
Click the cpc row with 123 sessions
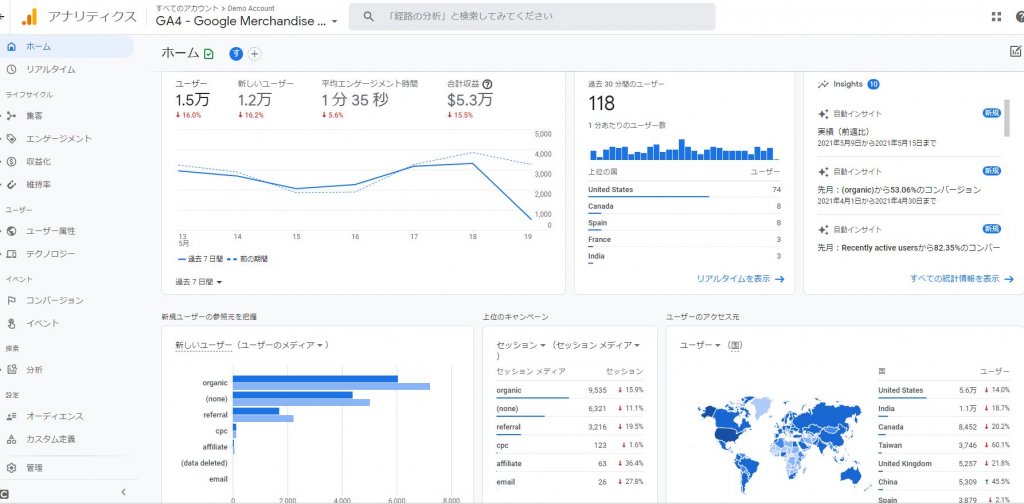(569, 445)
